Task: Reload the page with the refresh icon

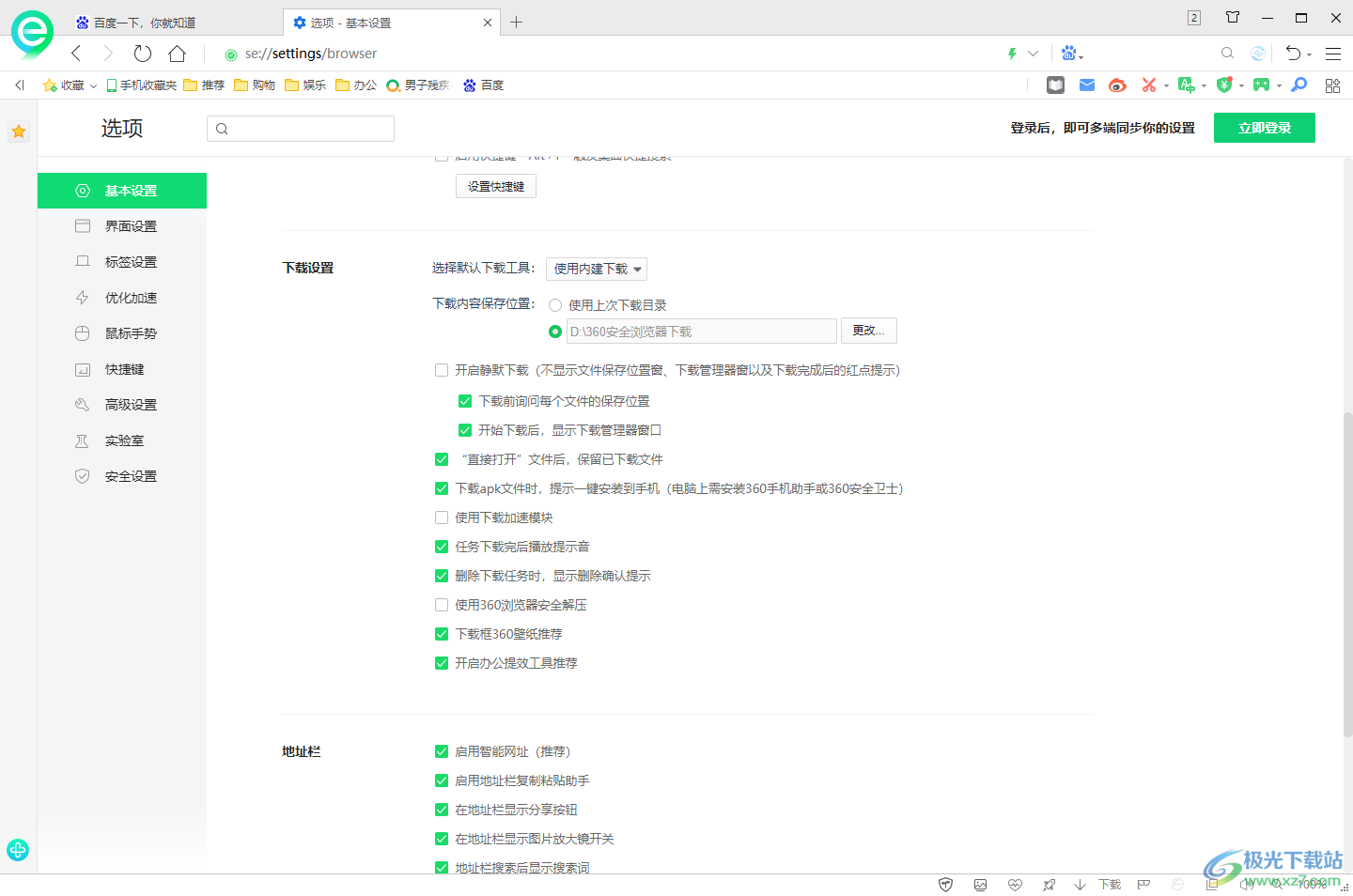Action: pos(142,54)
